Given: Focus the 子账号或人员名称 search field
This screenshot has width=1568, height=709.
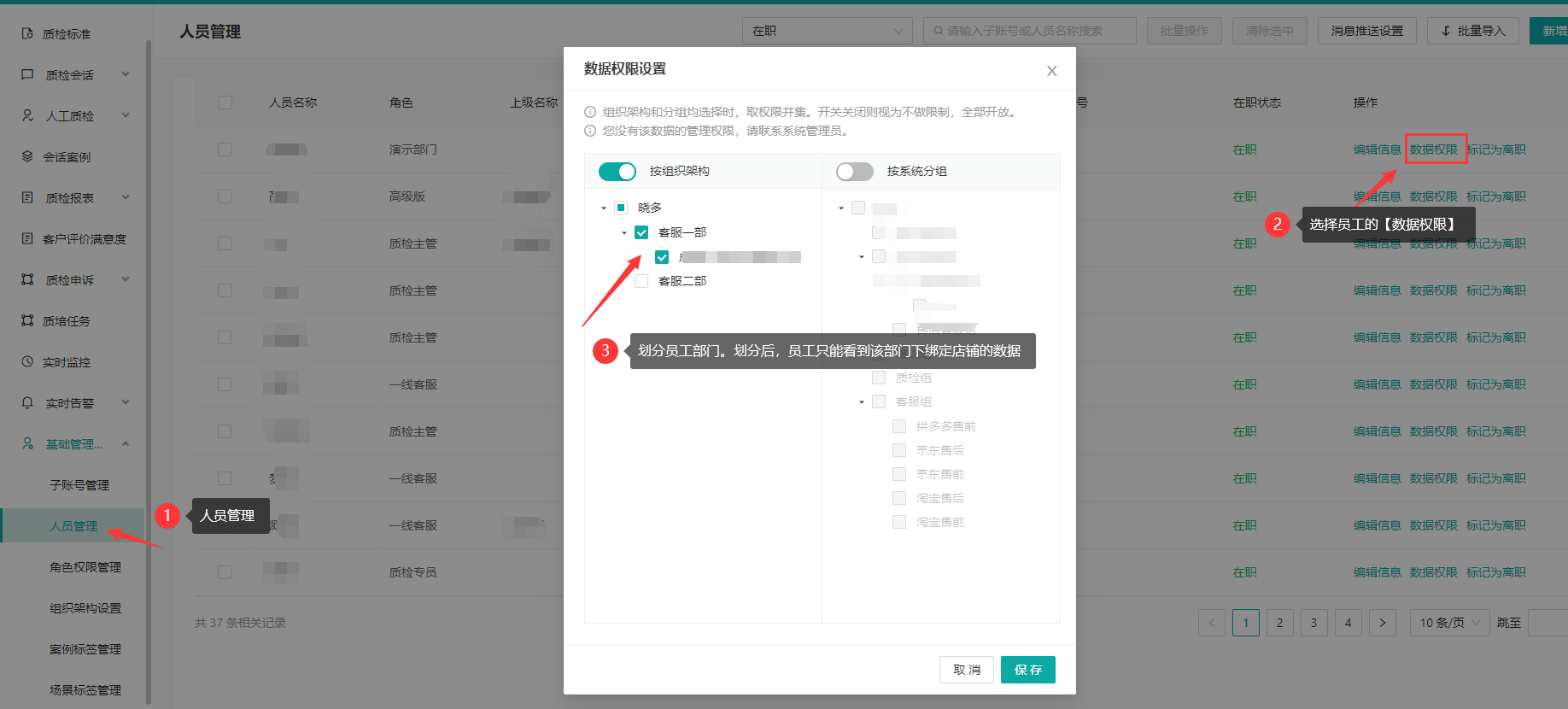Looking at the screenshot, I should (1030, 31).
